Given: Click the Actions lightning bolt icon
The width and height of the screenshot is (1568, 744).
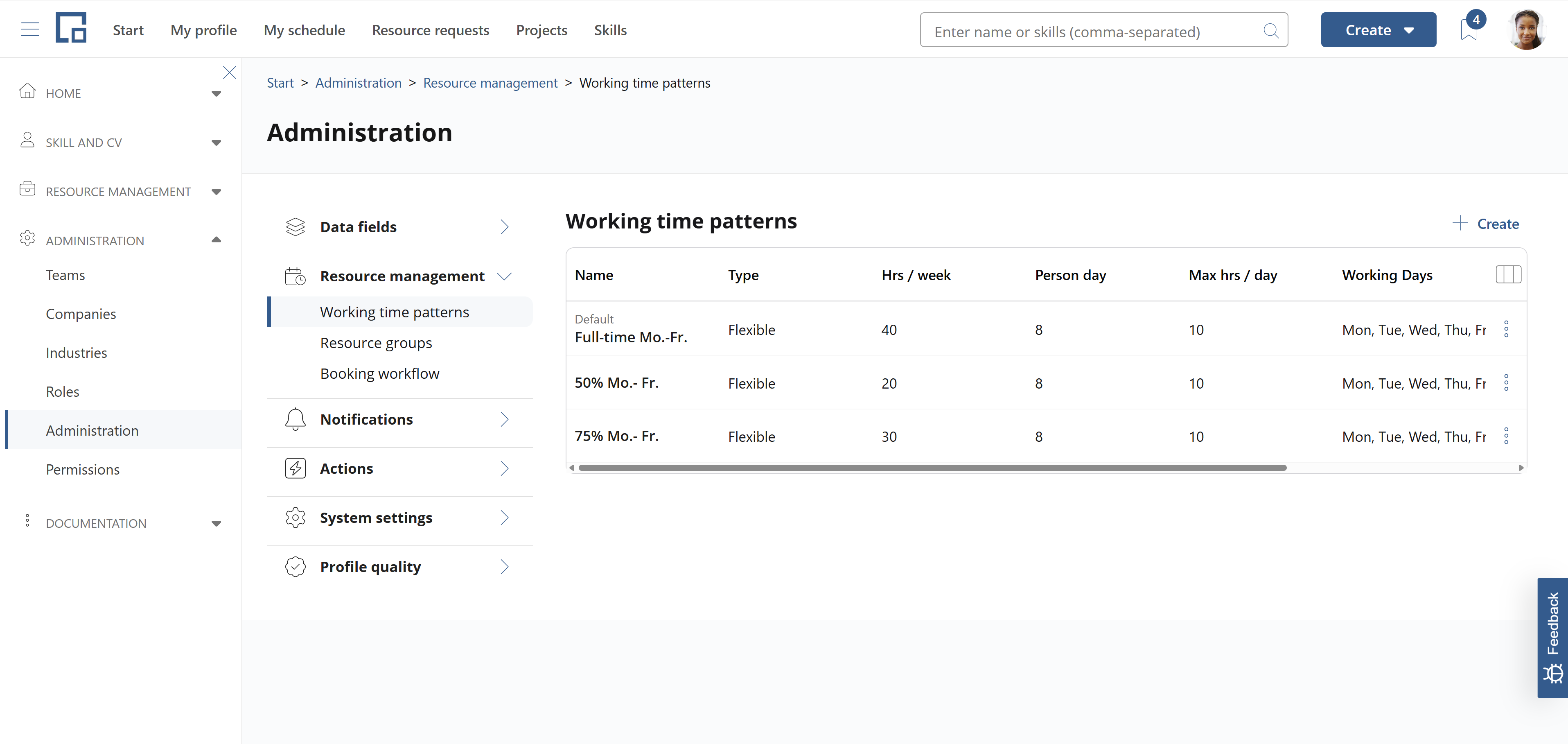Looking at the screenshot, I should [x=295, y=468].
